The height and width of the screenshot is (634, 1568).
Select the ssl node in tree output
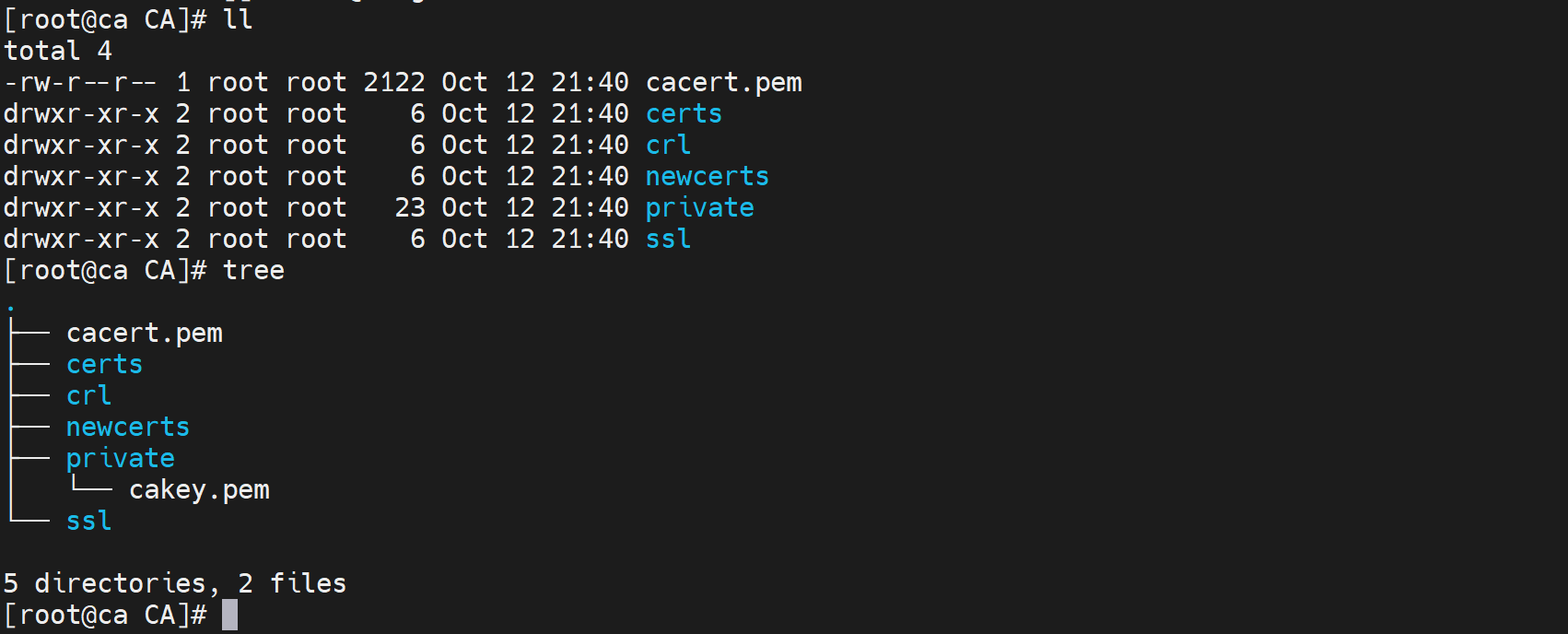coord(88,522)
